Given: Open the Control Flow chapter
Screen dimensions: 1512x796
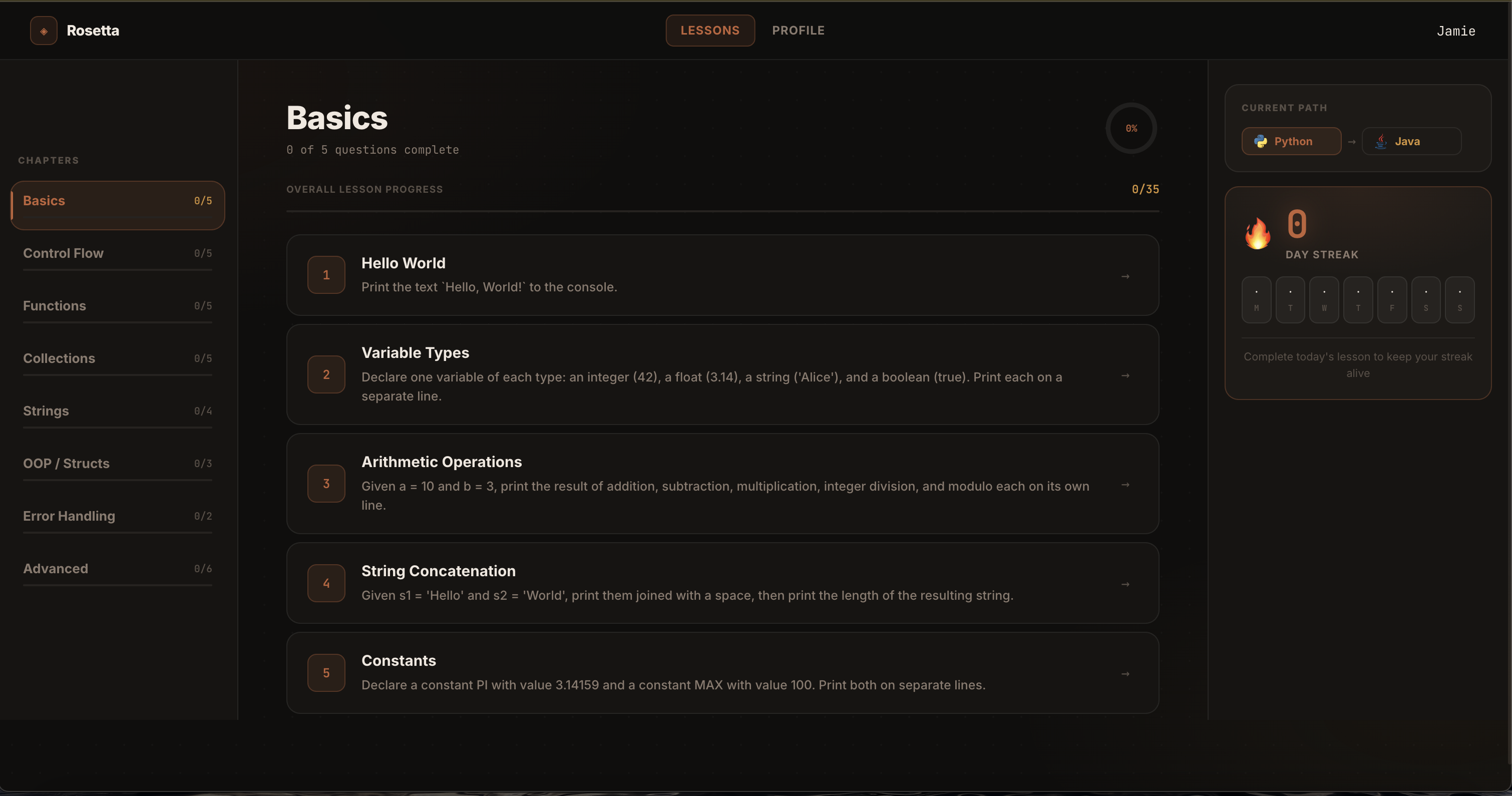Looking at the screenshot, I should point(117,254).
